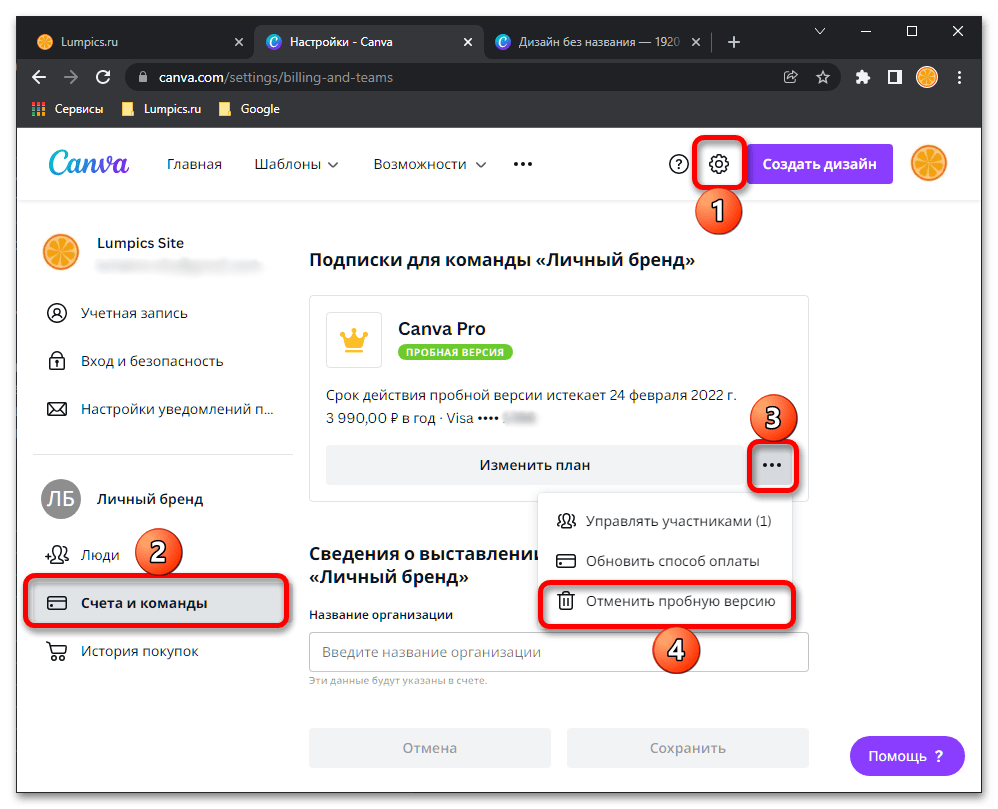Open the profile avatar in header

coord(928,164)
